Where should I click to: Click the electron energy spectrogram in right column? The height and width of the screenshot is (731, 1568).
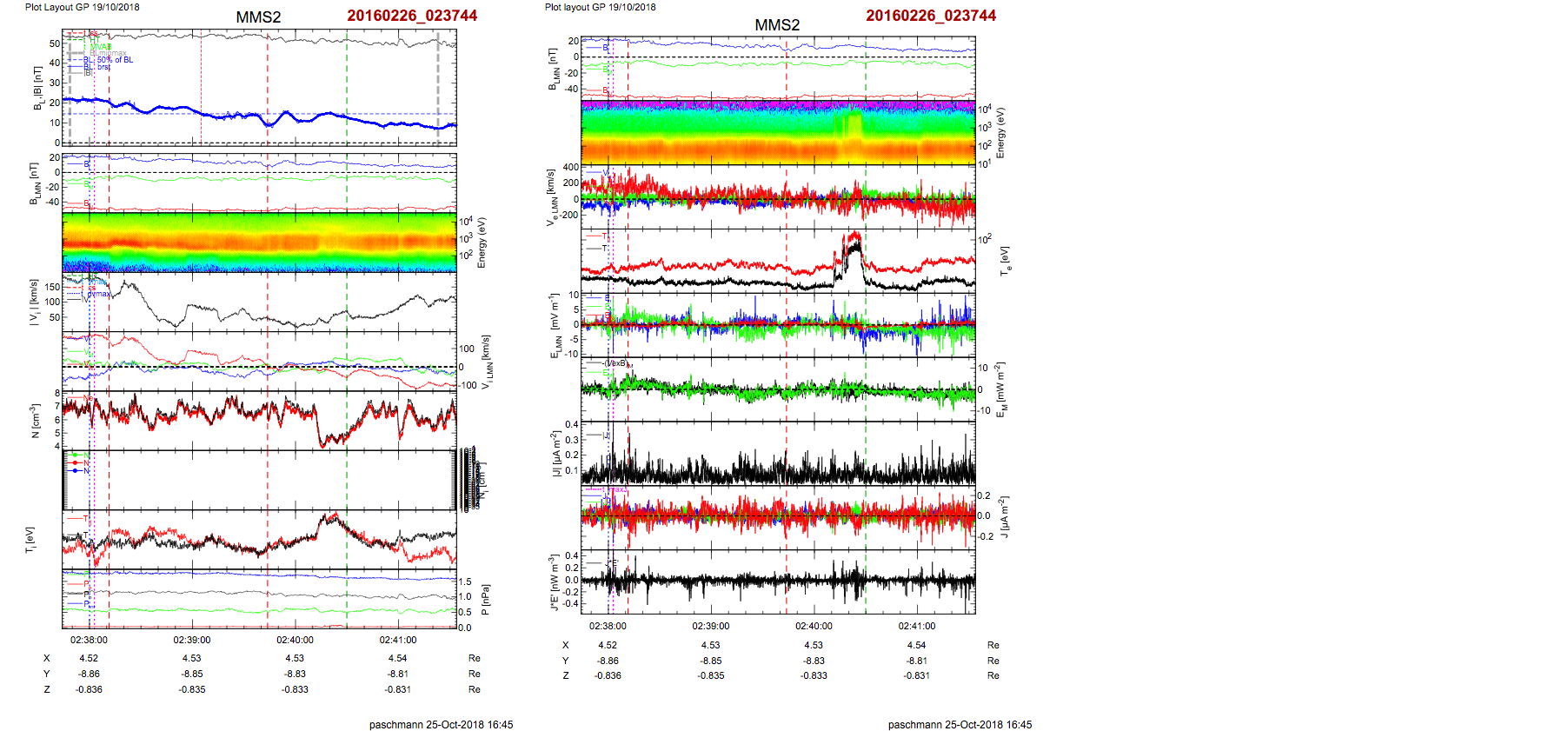pyautogui.click(x=778, y=132)
